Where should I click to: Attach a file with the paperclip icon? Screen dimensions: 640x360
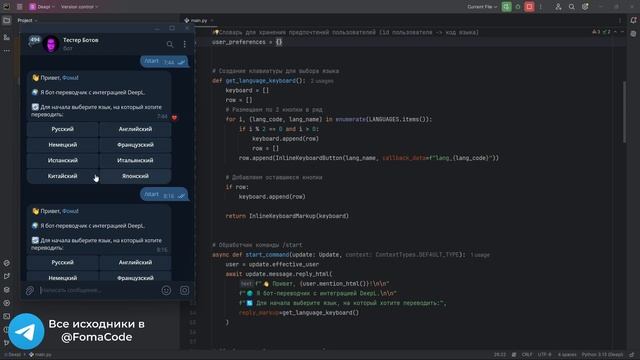point(30,290)
